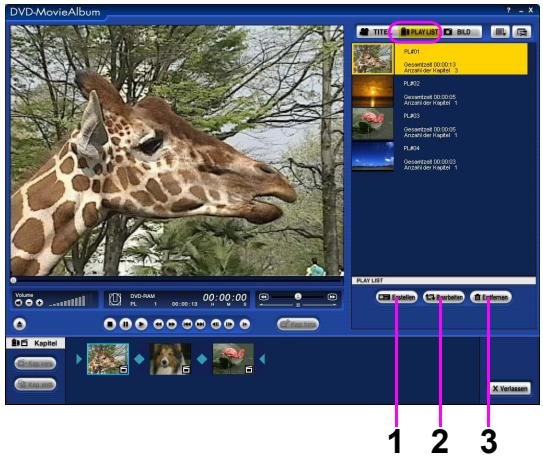Click the Verlassen exit button
Viewport: 543px width, 456px height.
[510, 388]
